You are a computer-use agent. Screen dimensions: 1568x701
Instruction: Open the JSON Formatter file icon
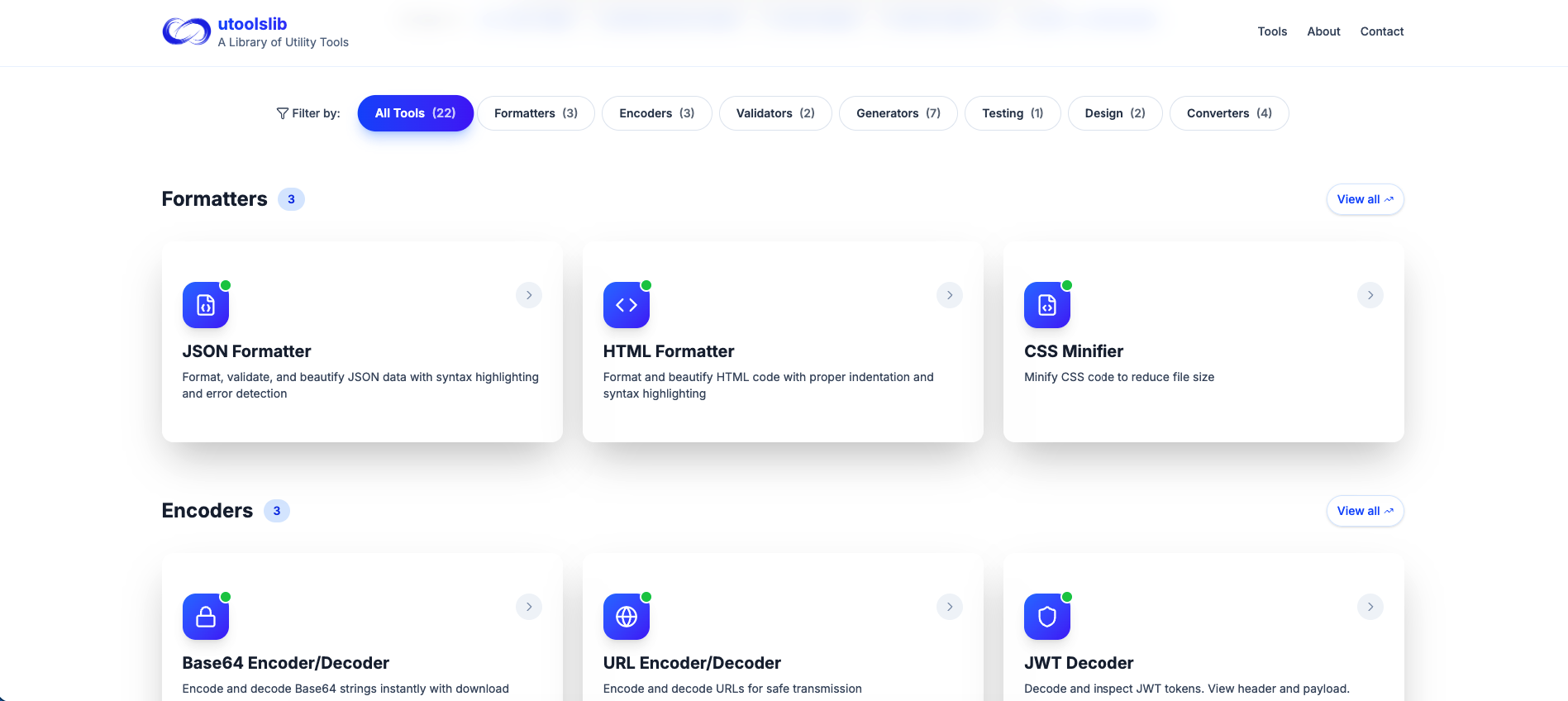[206, 305]
